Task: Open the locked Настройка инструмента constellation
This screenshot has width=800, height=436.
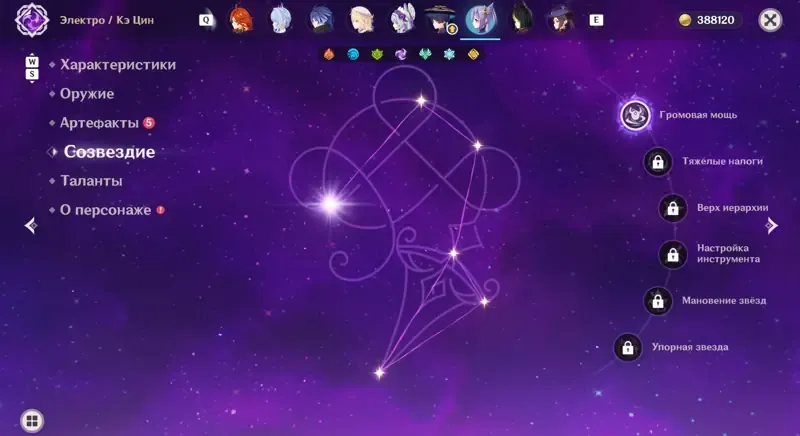Action: 672,254
